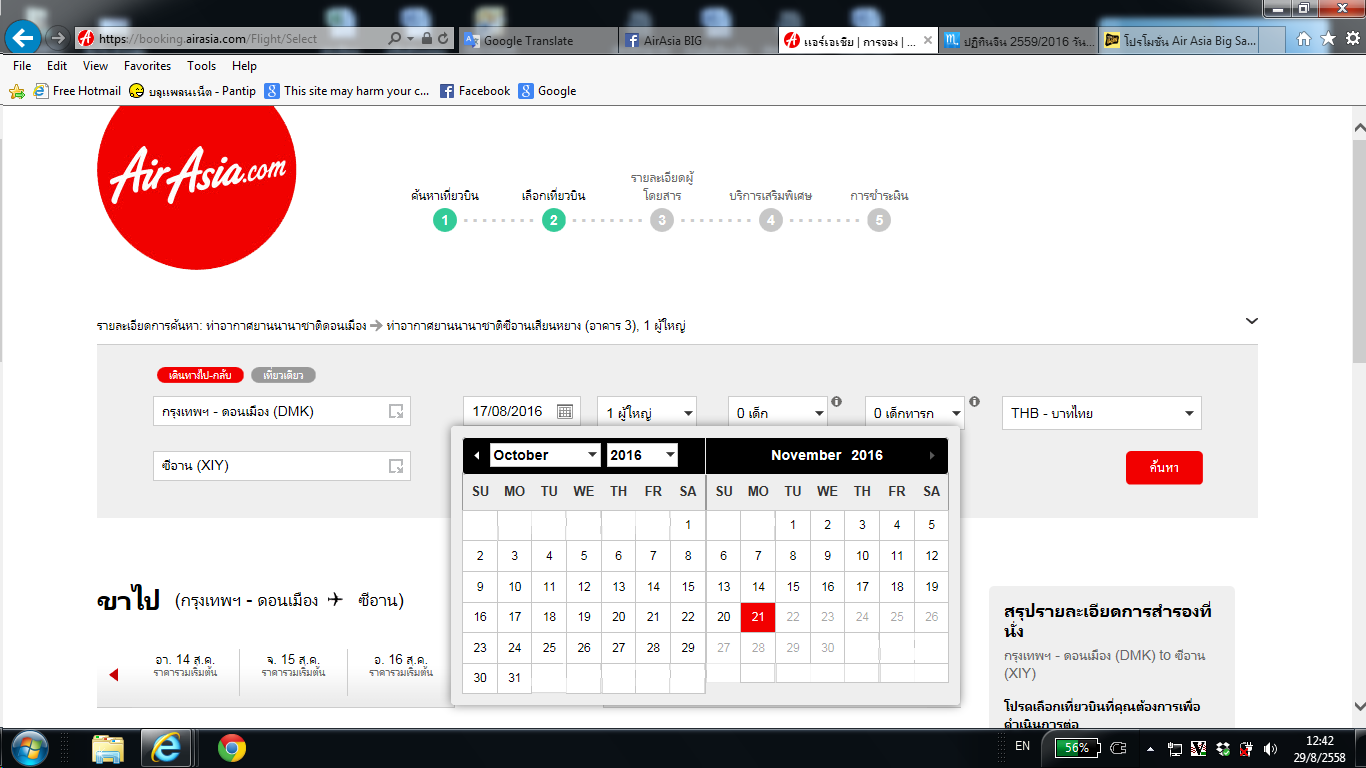Click the volume speaker icon in system tray
This screenshot has height=768, width=1366.
tap(1271, 748)
